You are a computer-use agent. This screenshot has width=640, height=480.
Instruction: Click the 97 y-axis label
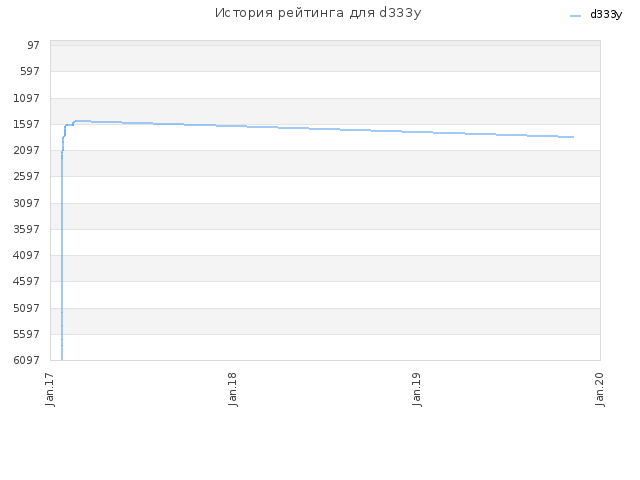(x=33, y=45)
